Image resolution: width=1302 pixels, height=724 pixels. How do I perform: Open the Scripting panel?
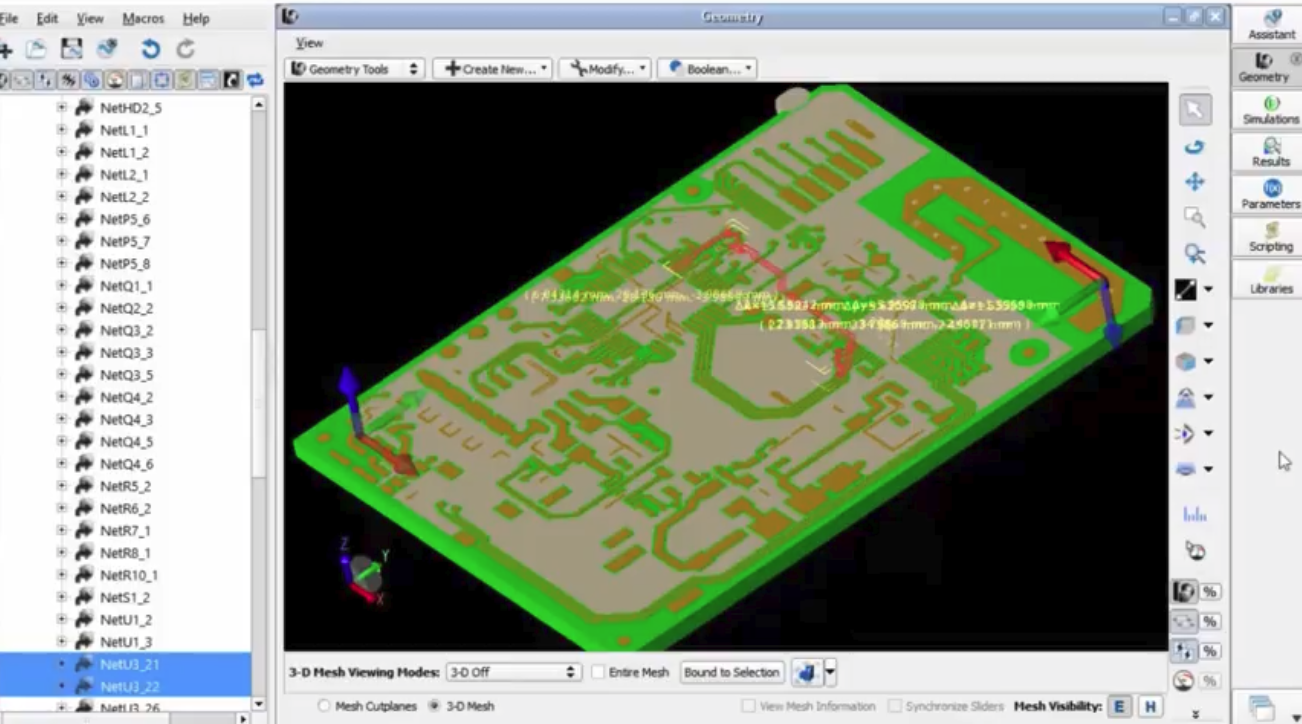coord(1271,237)
